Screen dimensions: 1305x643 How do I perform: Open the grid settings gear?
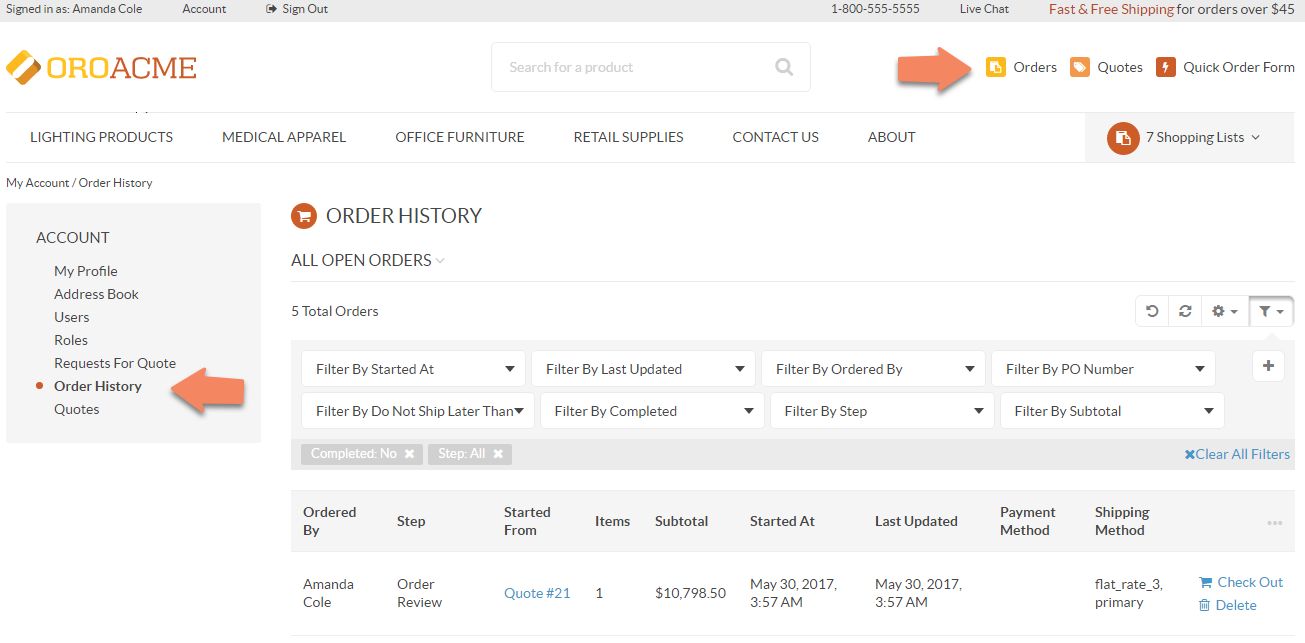[x=1225, y=311]
